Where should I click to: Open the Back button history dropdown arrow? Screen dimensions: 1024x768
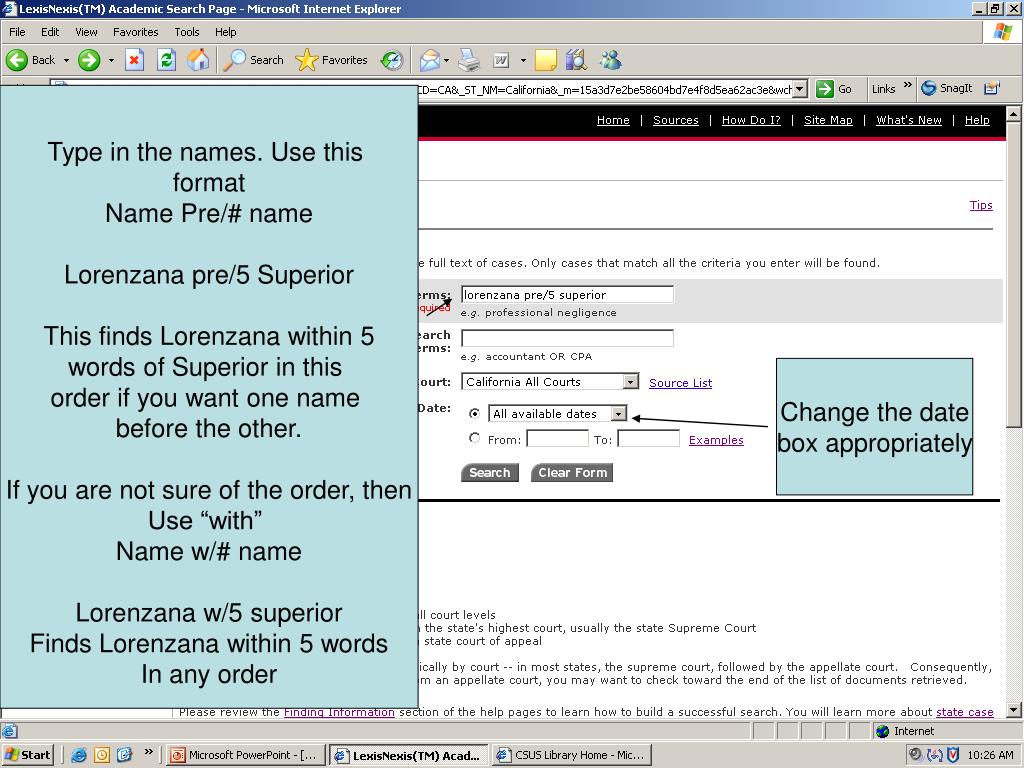[66, 60]
